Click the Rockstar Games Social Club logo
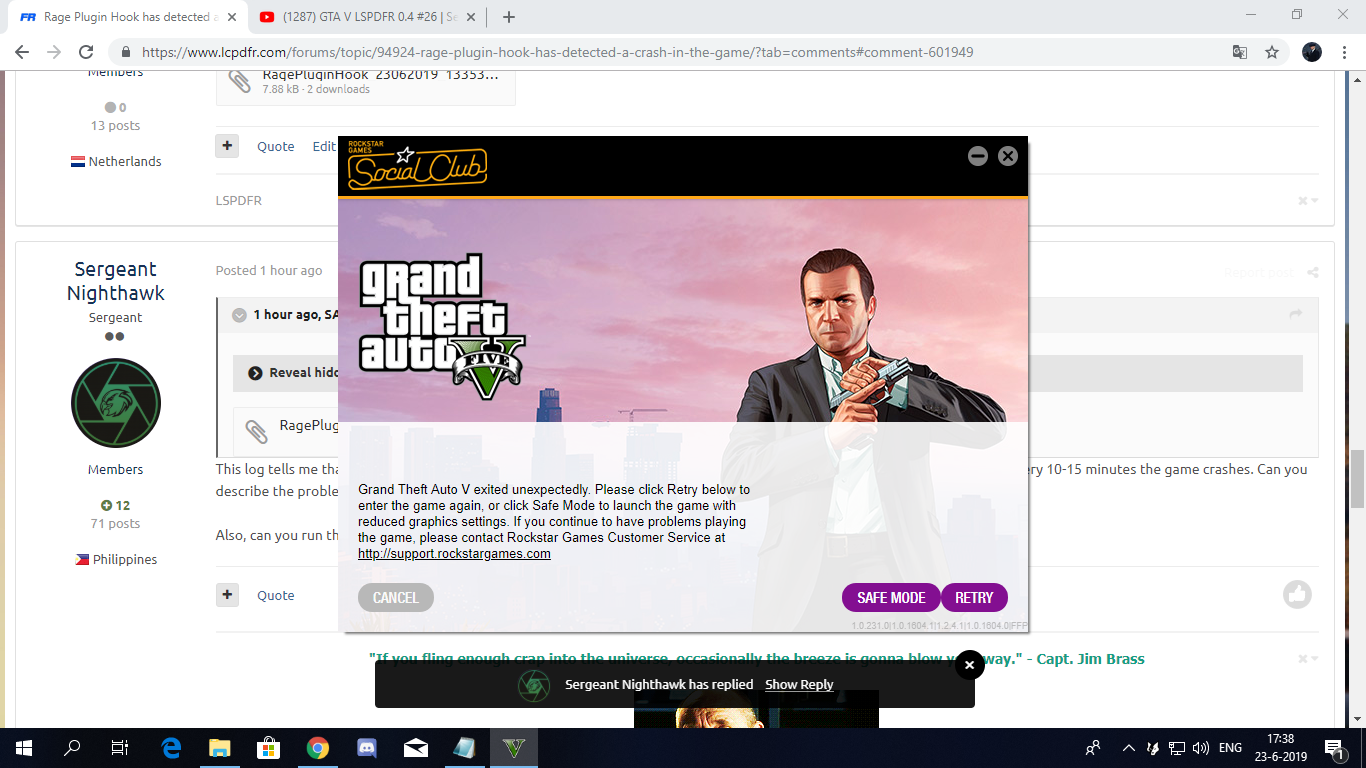1366x768 pixels. pyautogui.click(x=417, y=166)
